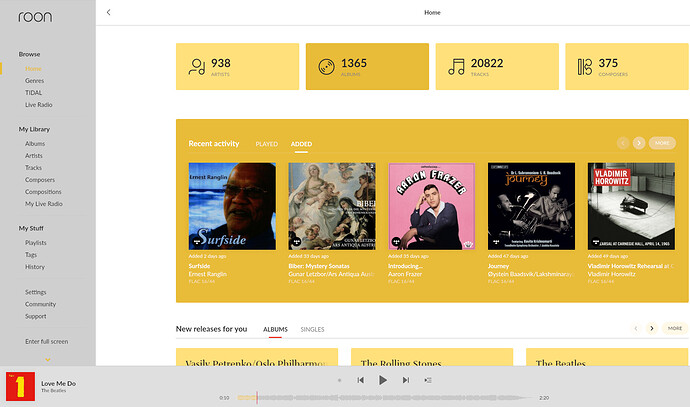The width and height of the screenshot is (690, 407).
Task: Skip to the previous track
Action: tap(360, 380)
